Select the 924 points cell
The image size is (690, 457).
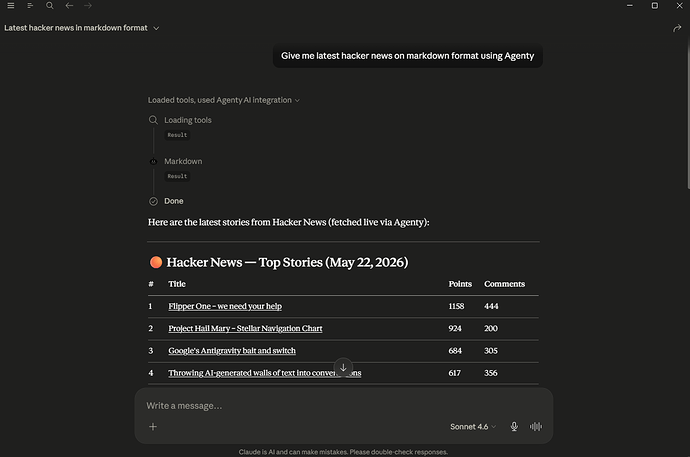click(x=455, y=329)
